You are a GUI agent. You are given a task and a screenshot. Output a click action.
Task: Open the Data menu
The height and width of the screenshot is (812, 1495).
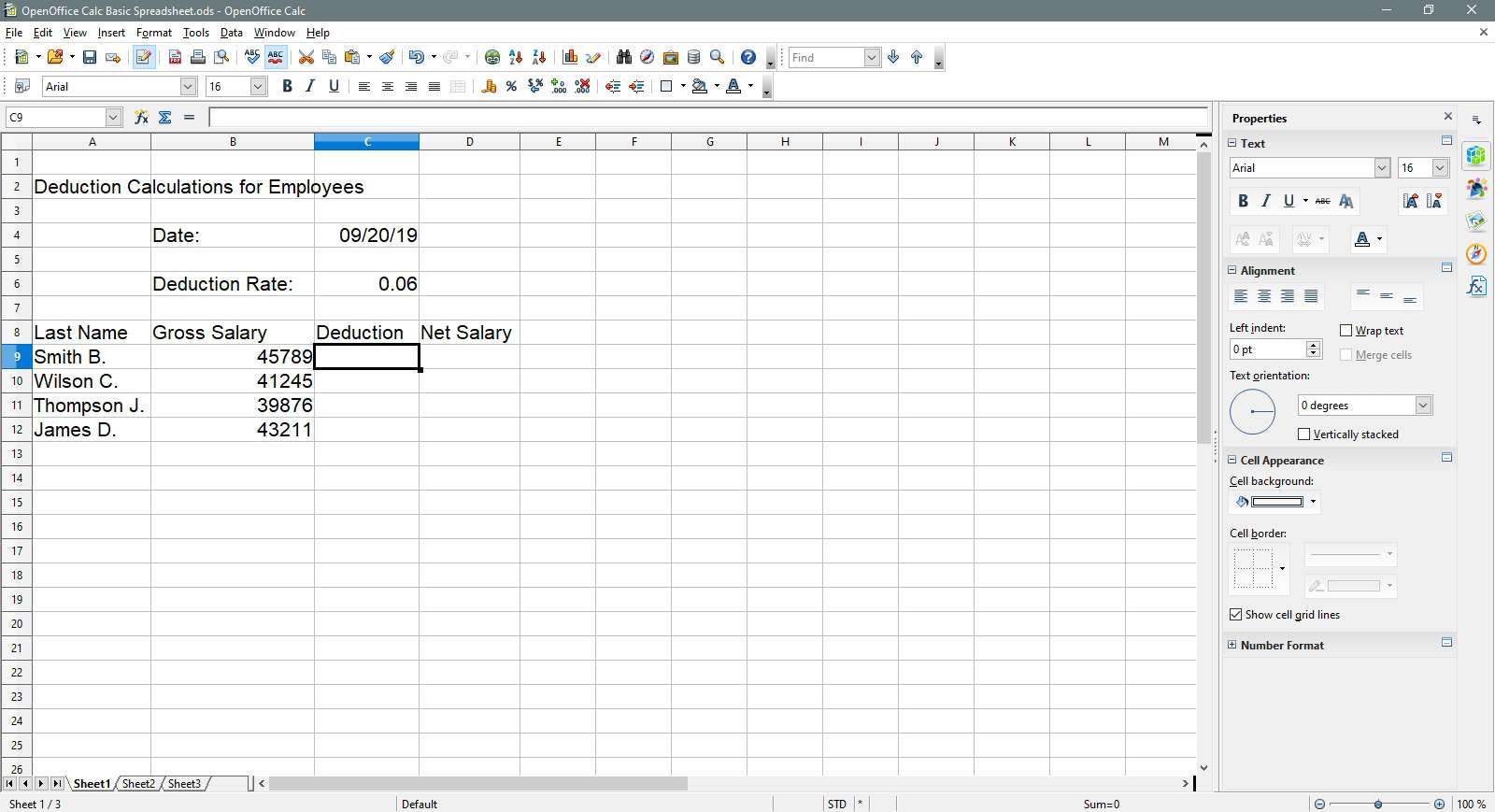click(x=231, y=32)
